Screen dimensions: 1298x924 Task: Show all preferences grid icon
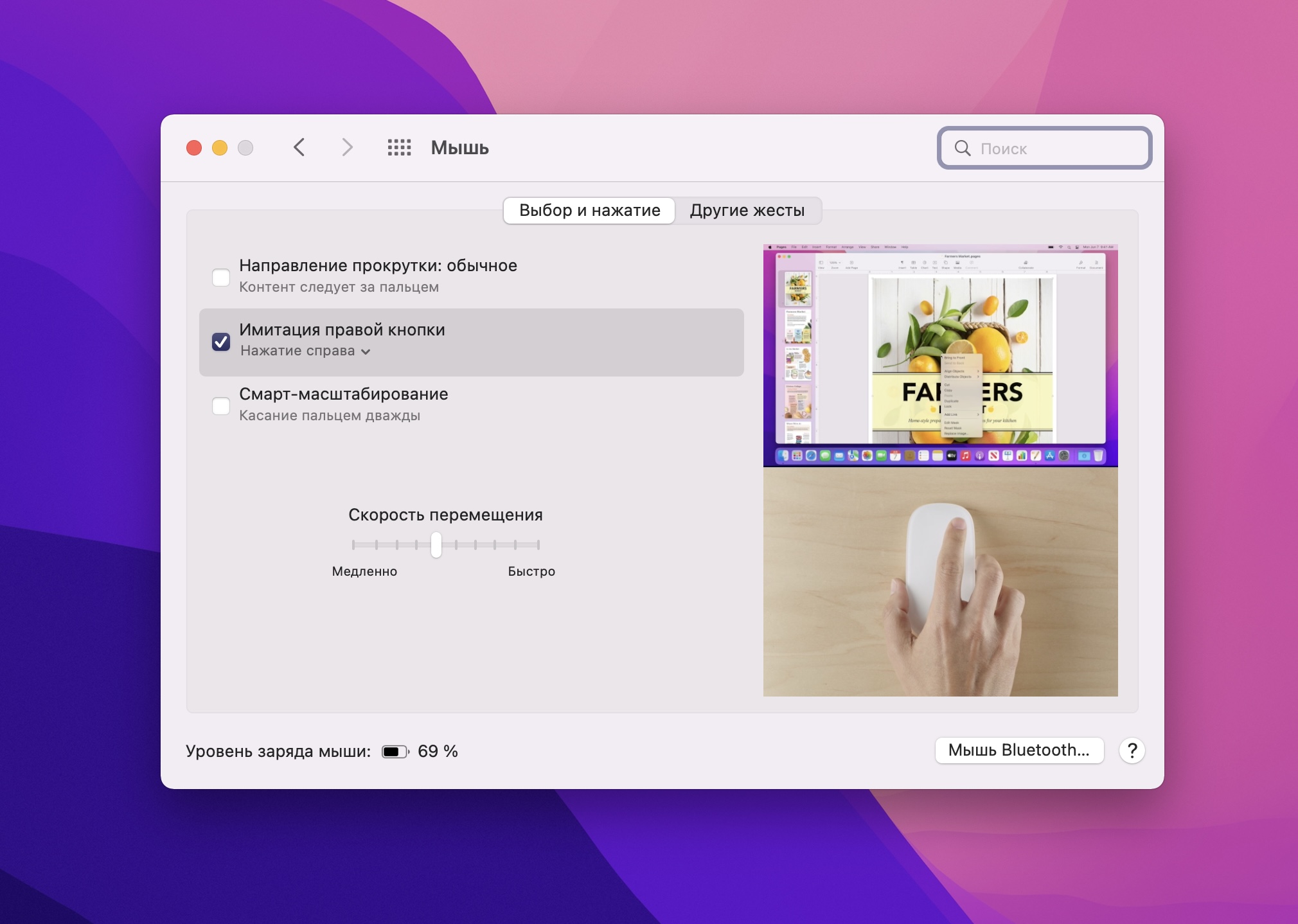(x=399, y=147)
